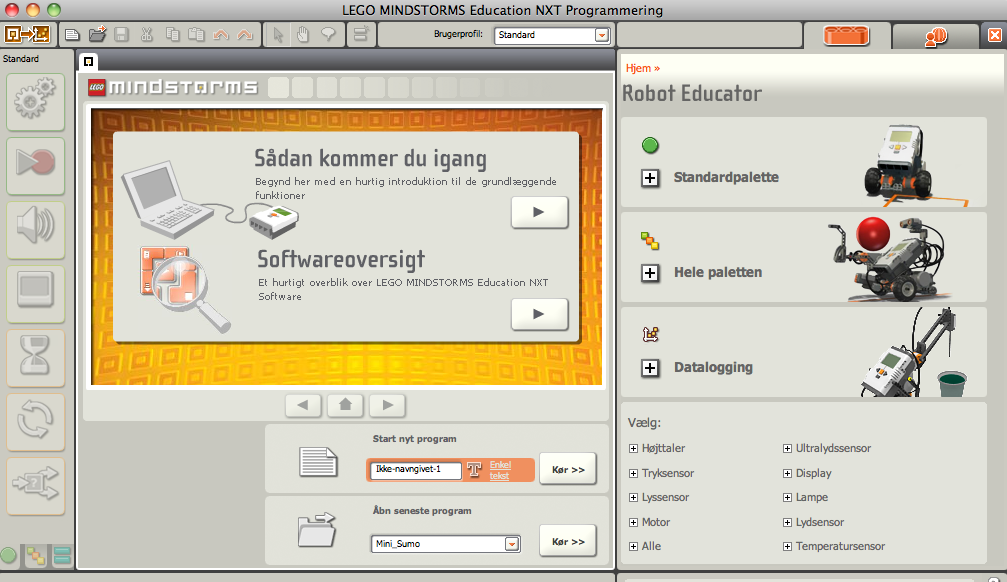Viewport: 1007px width, 582px height.
Task: Expand the Display item under Vælg
Action: pos(787,473)
